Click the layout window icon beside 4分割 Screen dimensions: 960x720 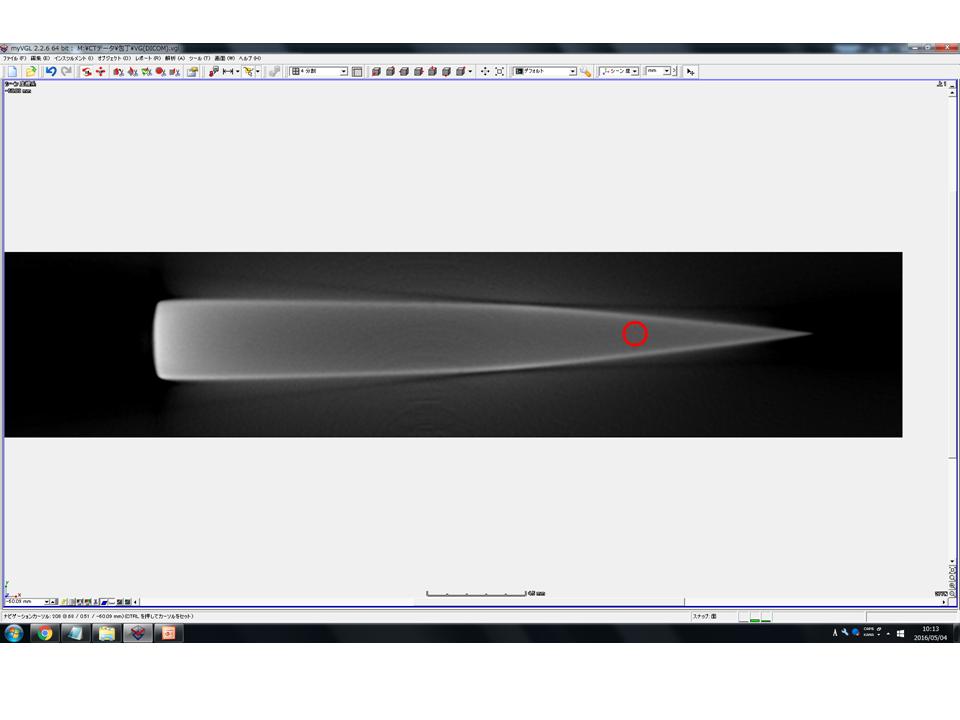357,72
